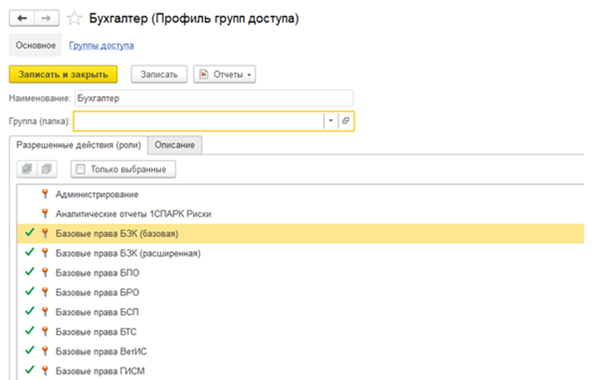
Task: Uncheck the Базовые права ВетИС checkmark
Action: click(x=30, y=350)
